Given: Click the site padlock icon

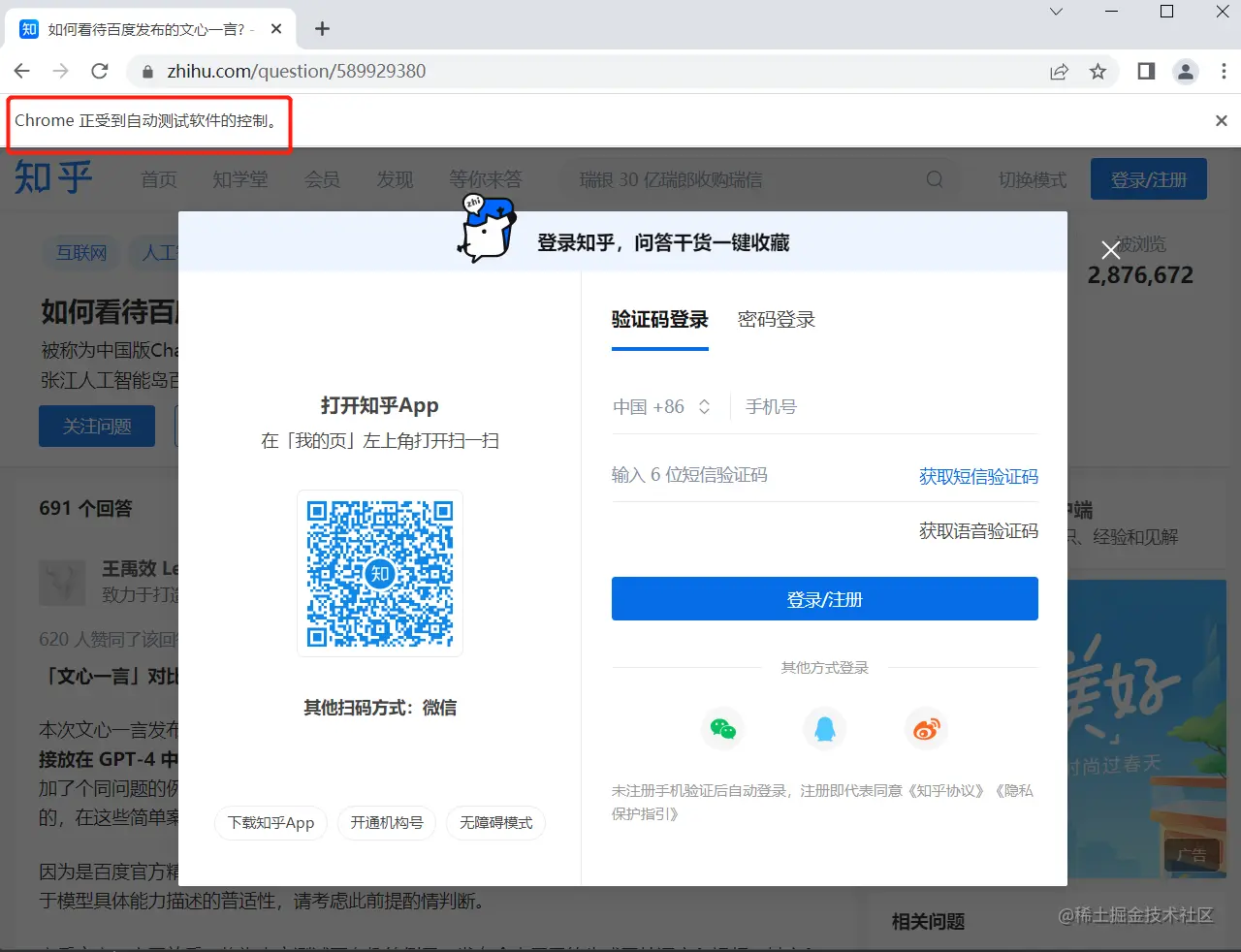Looking at the screenshot, I should point(147,72).
